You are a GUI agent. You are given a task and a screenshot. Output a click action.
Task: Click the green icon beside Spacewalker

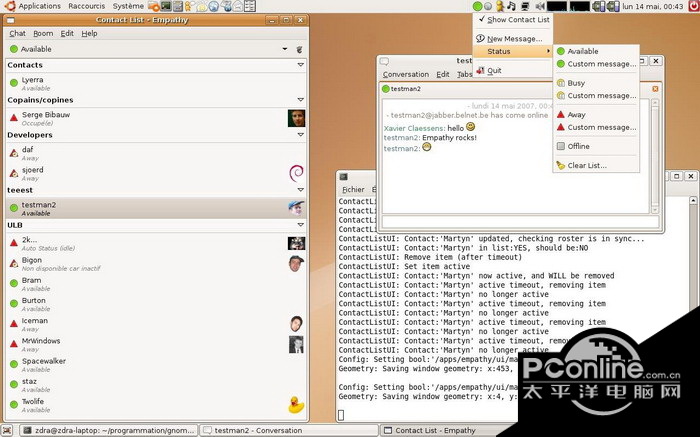pos(14,364)
